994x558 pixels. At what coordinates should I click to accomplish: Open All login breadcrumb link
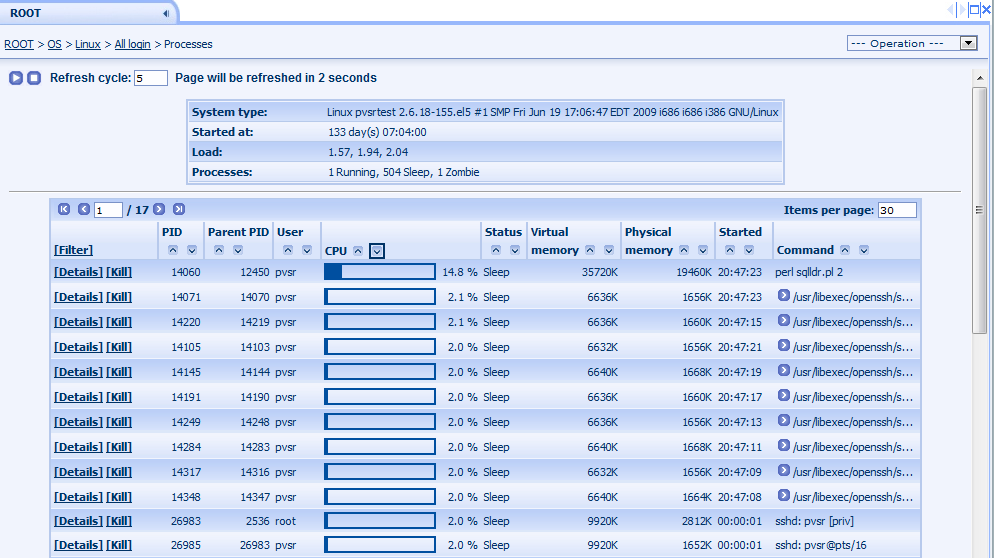click(x=132, y=44)
